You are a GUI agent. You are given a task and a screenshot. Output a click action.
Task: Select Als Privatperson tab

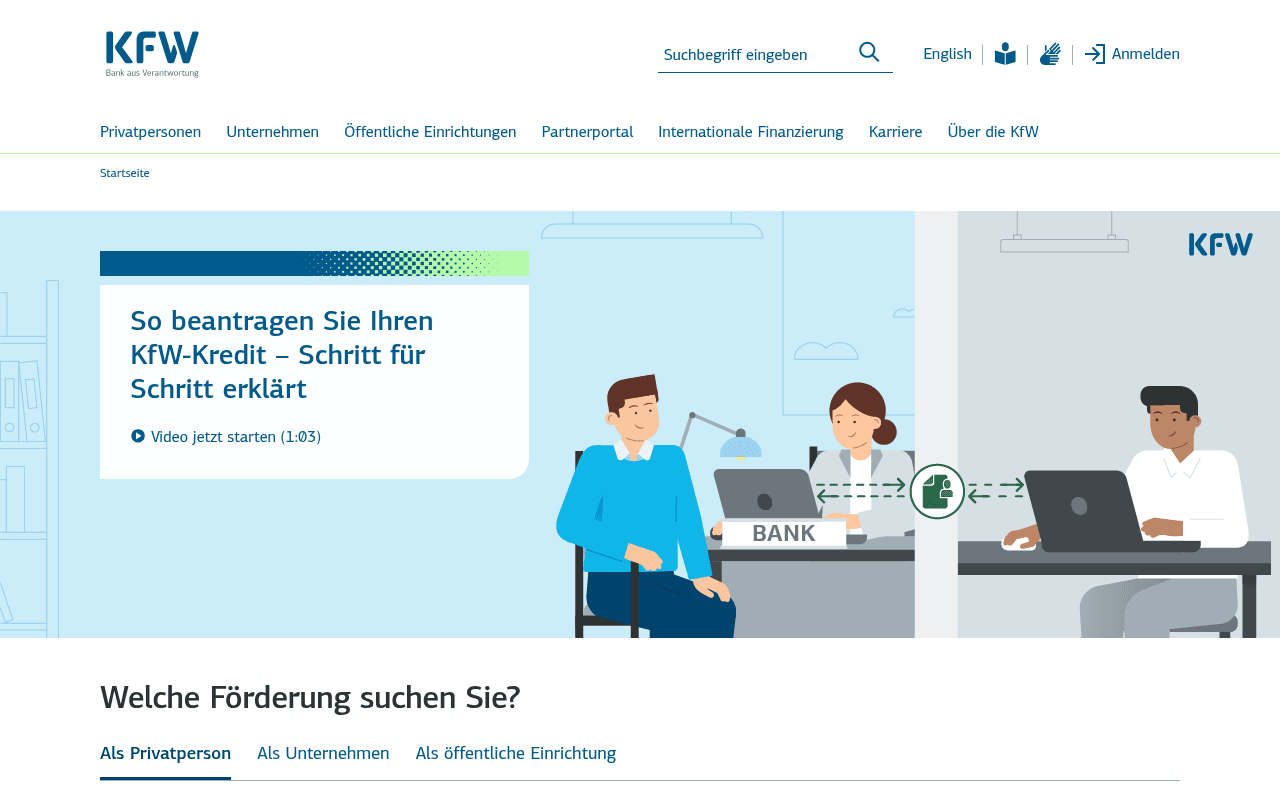tap(165, 753)
